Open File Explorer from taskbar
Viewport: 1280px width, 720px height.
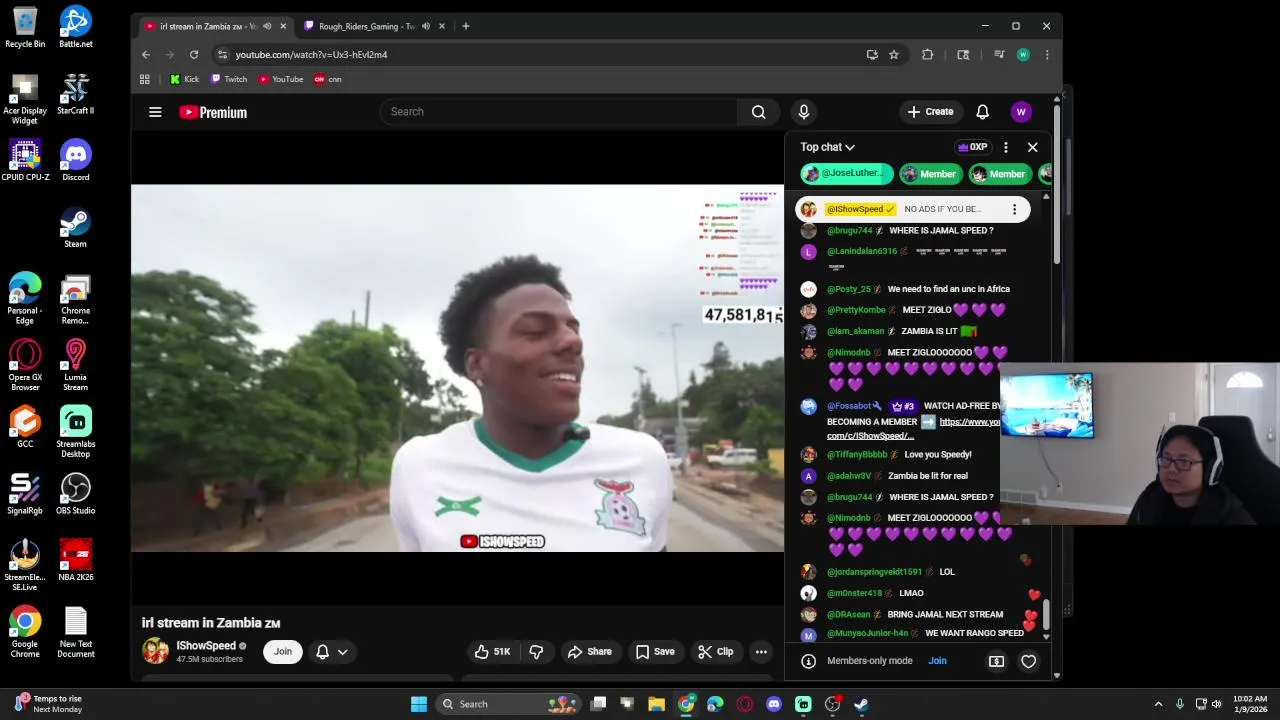pyautogui.click(x=656, y=704)
